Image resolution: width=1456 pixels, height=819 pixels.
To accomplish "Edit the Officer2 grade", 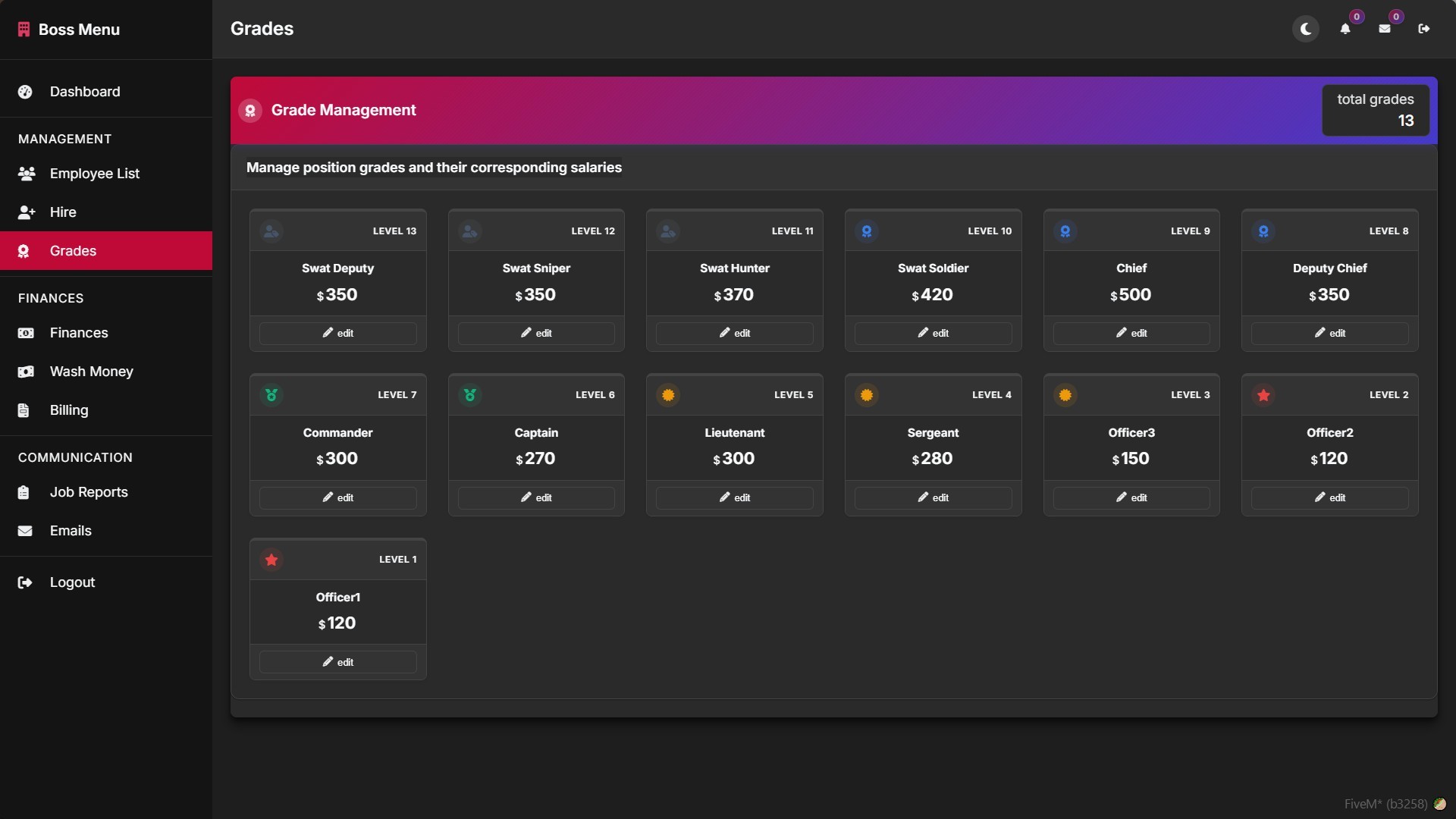I will 1329,498.
